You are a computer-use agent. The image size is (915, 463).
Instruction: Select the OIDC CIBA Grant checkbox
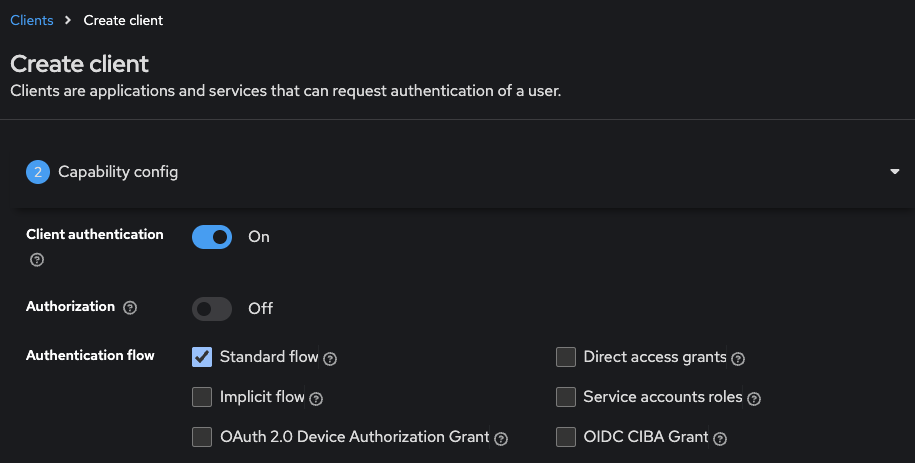coord(566,437)
